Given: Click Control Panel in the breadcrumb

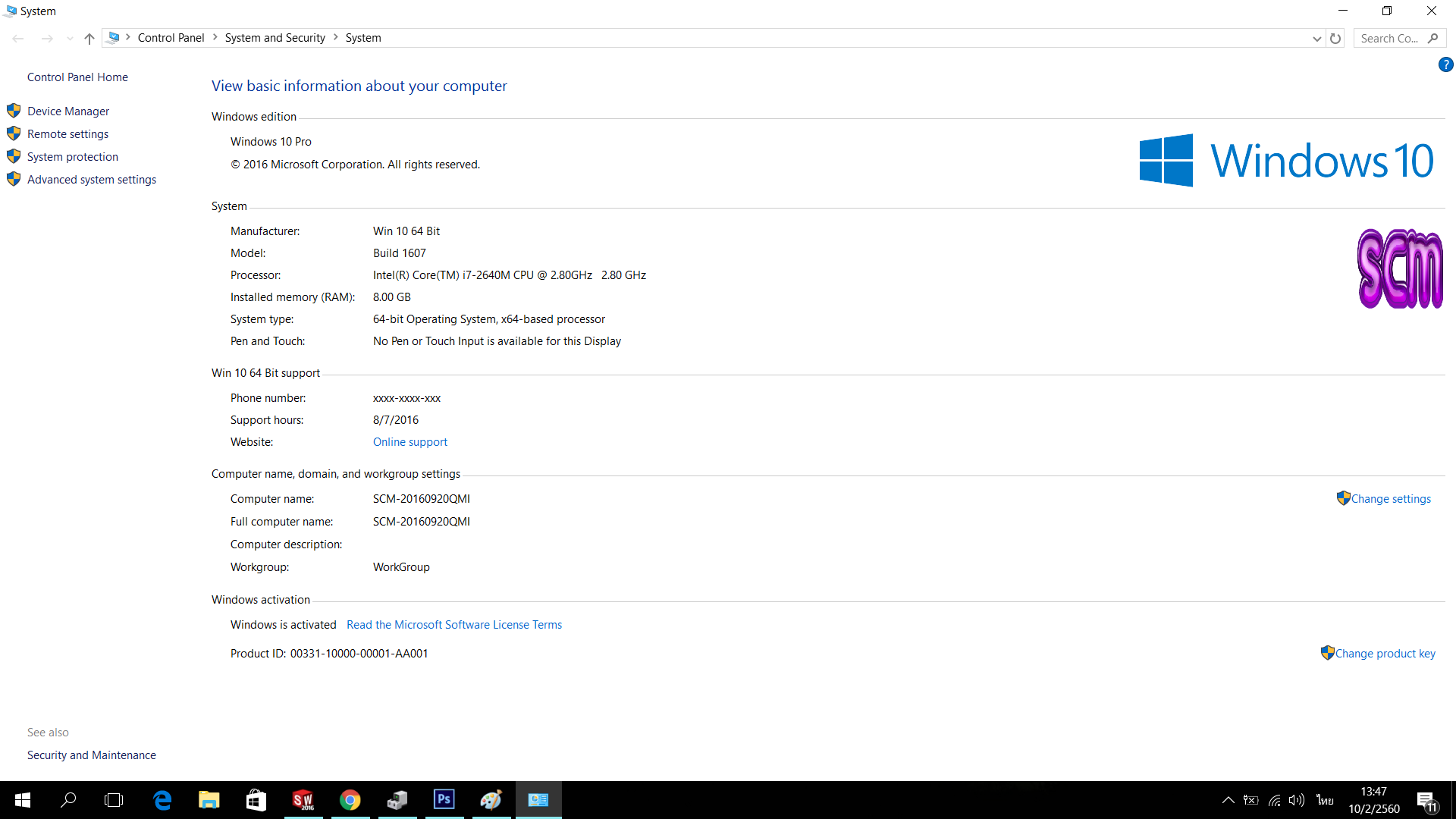Looking at the screenshot, I should pos(171,38).
